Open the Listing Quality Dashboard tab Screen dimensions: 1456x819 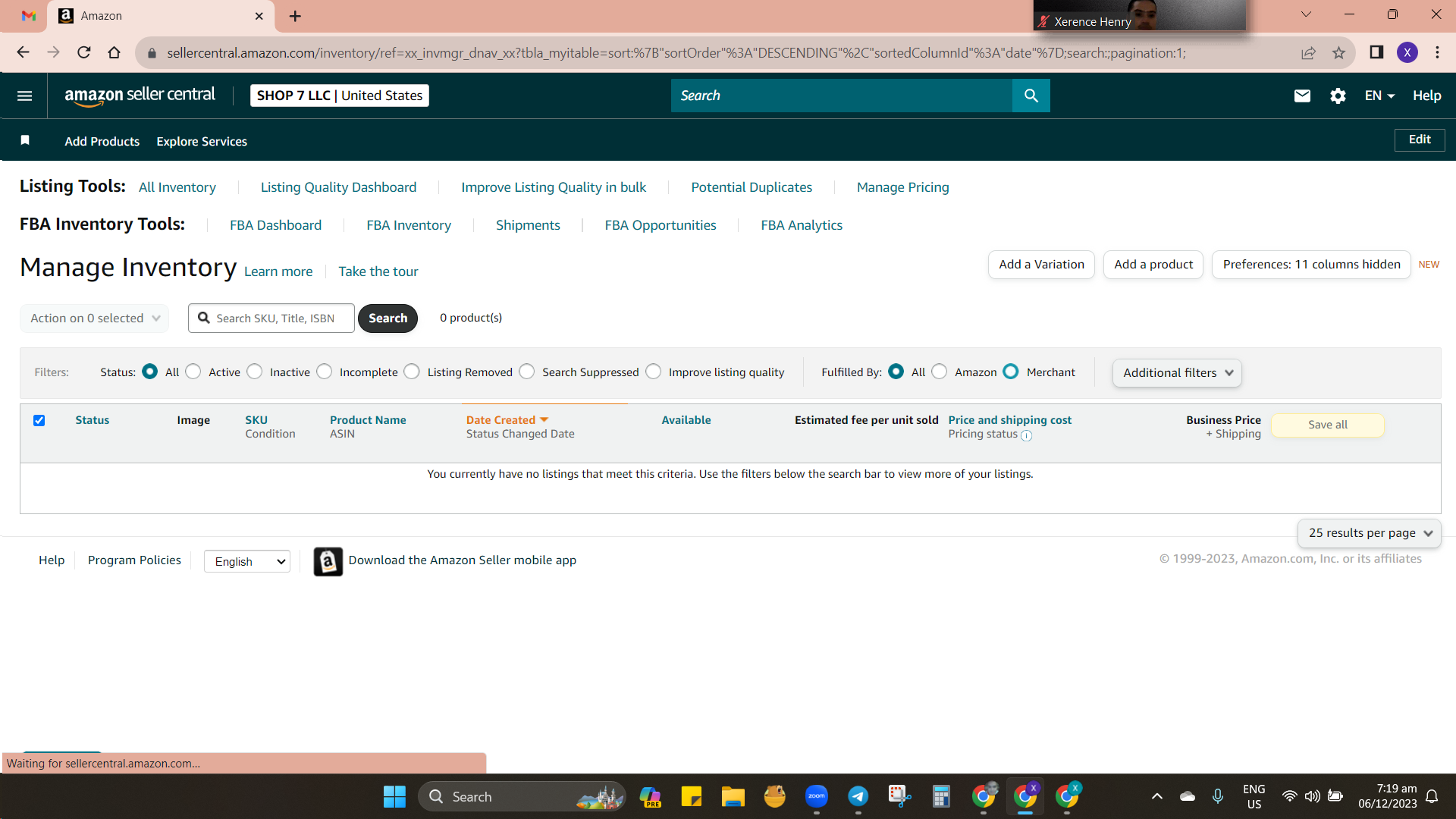(x=338, y=187)
